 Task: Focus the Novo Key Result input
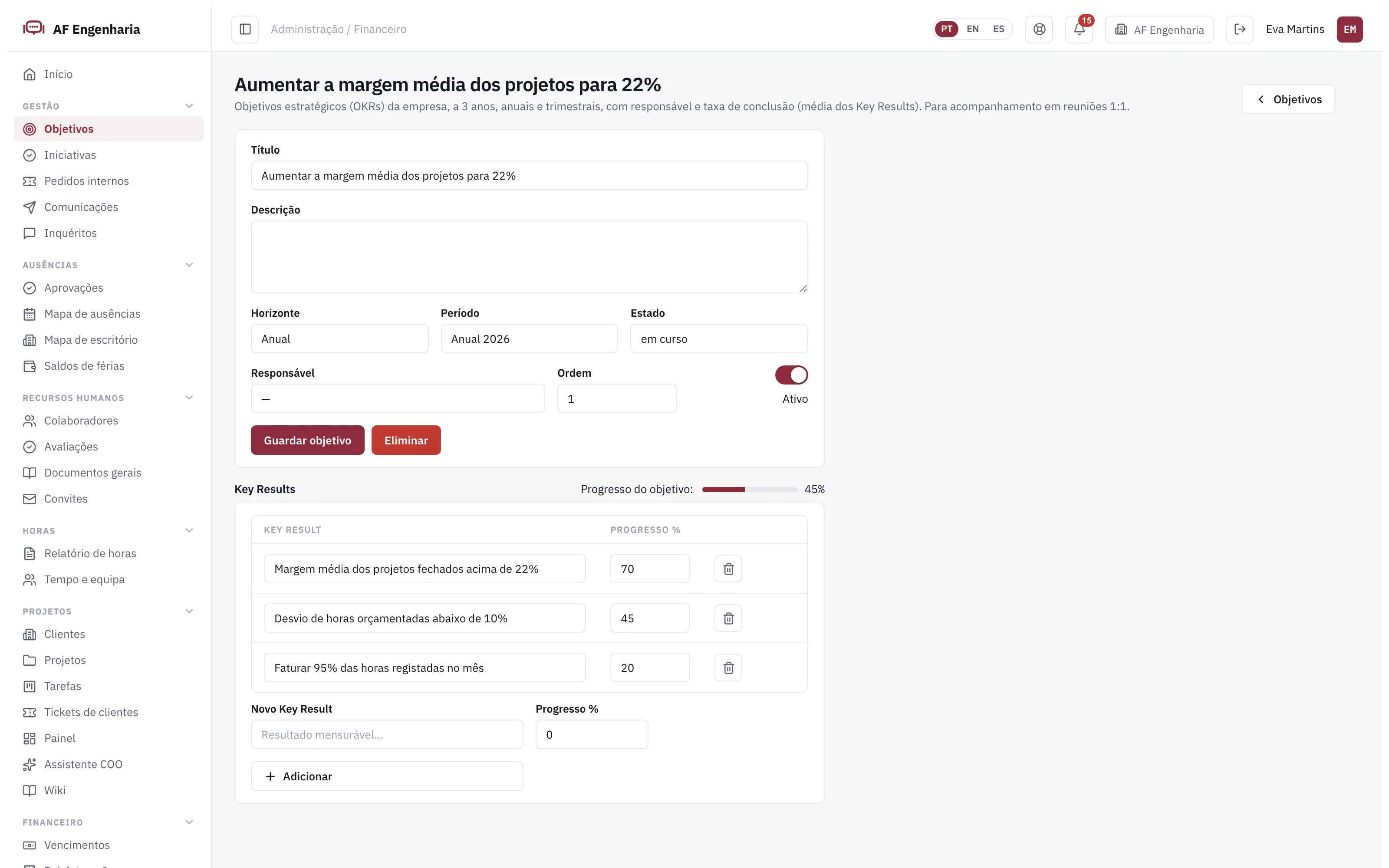[387, 735]
